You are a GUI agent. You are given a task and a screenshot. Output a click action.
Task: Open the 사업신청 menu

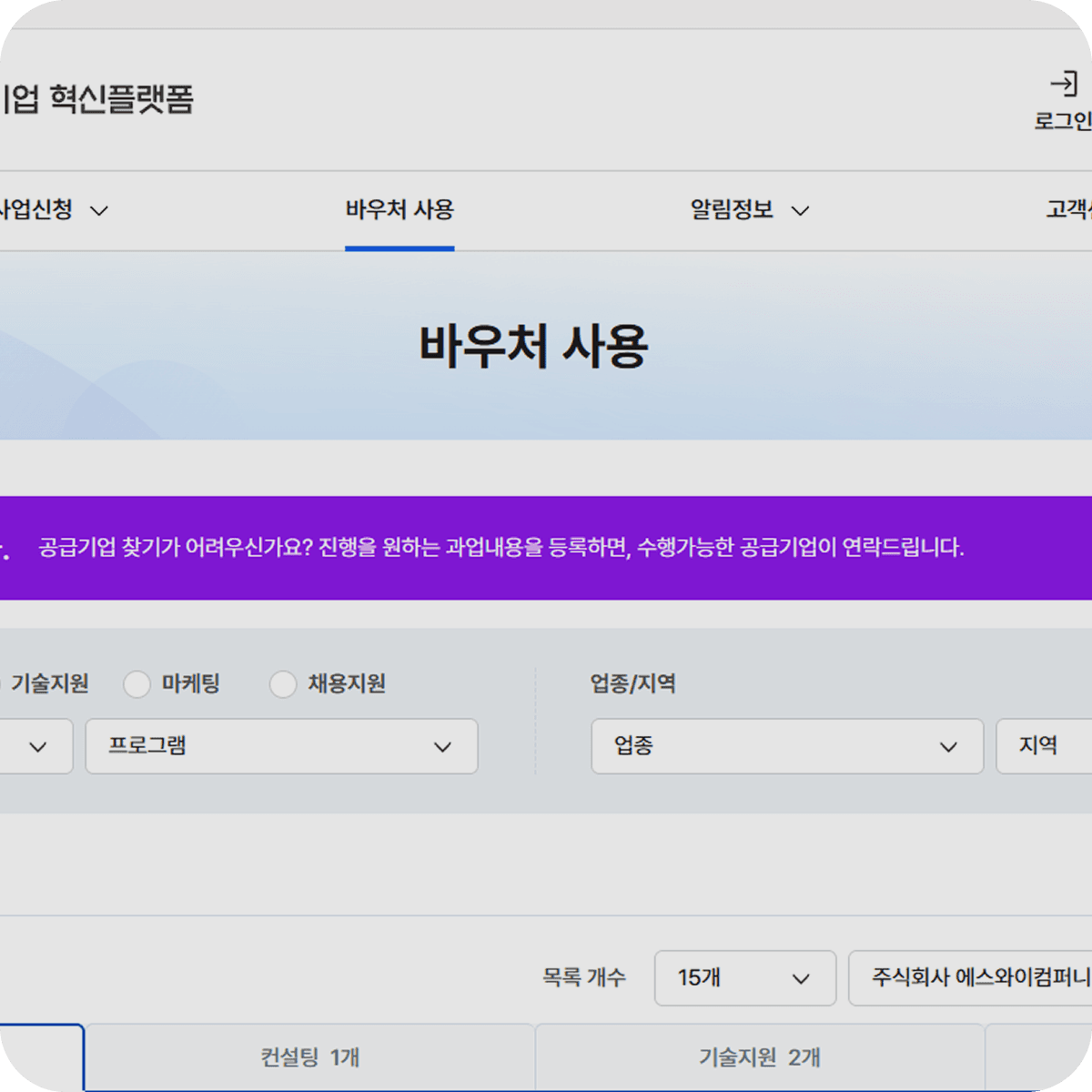36,209
